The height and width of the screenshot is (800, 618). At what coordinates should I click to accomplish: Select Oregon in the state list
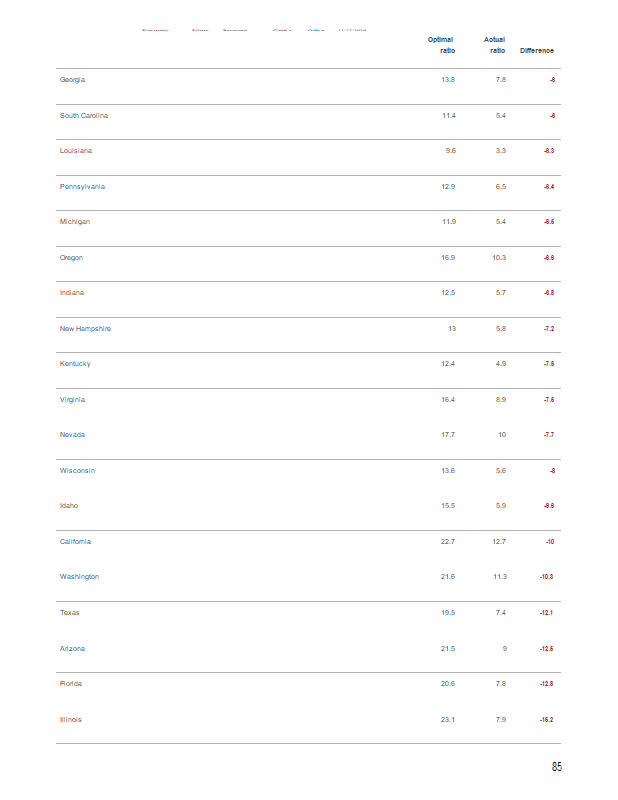(x=72, y=257)
